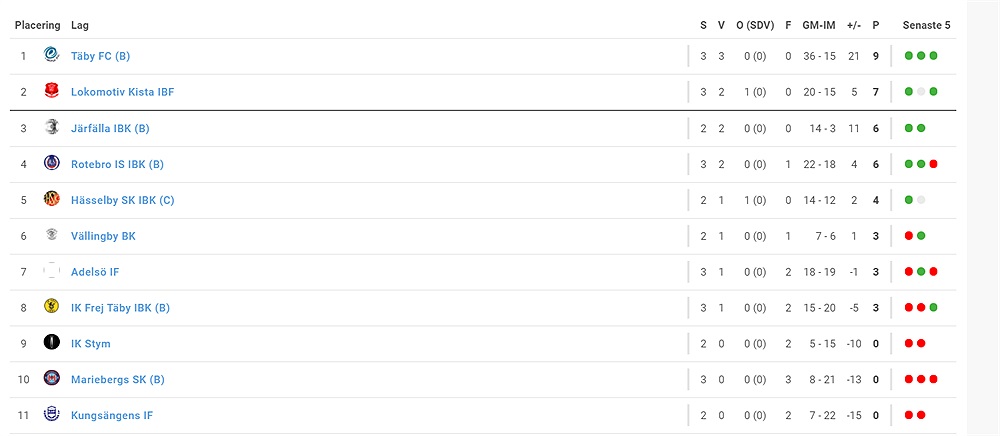Click the red loss dot for Rotebro IS IBK
This screenshot has width=1000, height=436.
click(x=933, y=164)
